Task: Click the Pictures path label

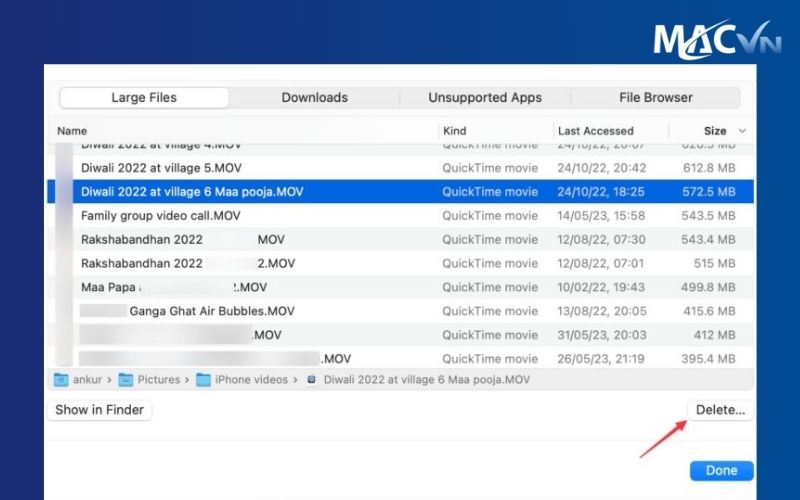Action: click(159, 380)
